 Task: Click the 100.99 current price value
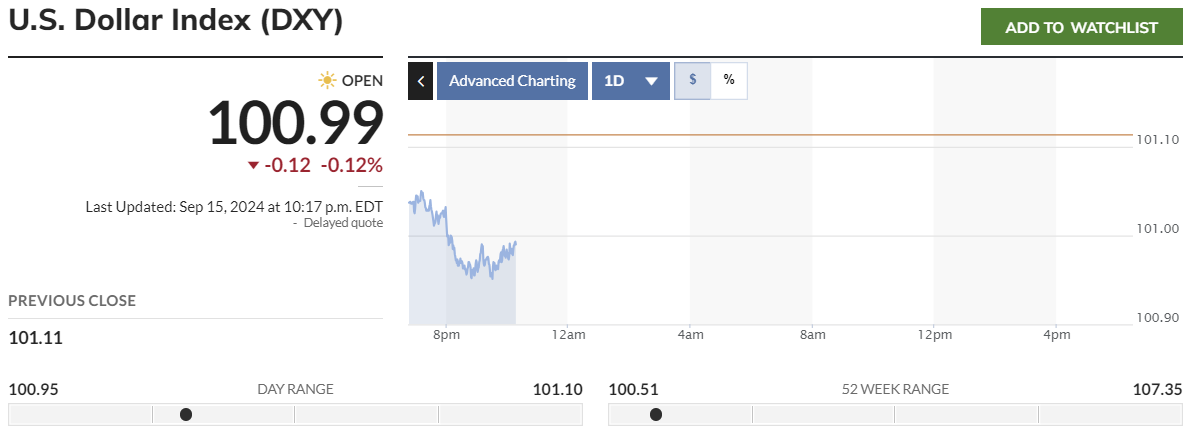tap(295, 123)
